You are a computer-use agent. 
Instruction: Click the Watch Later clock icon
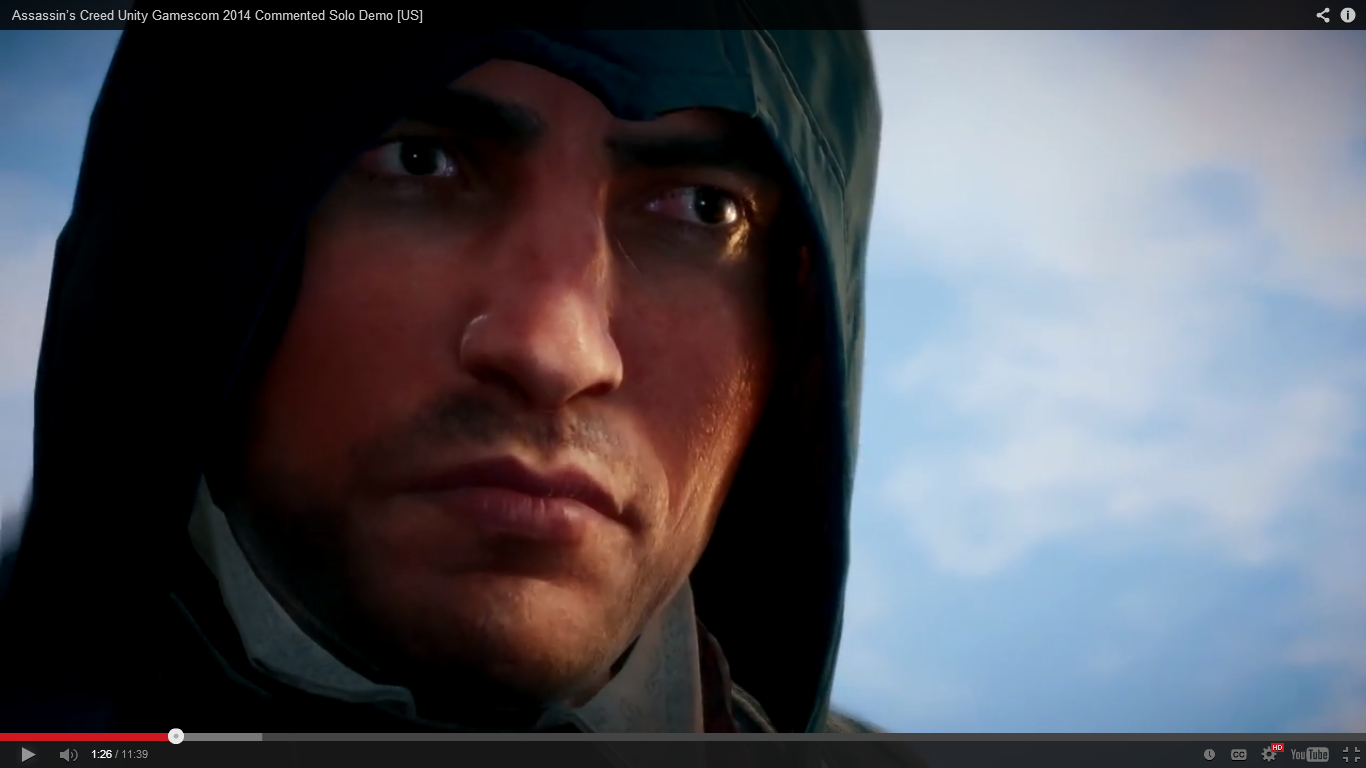[1209, 754]
